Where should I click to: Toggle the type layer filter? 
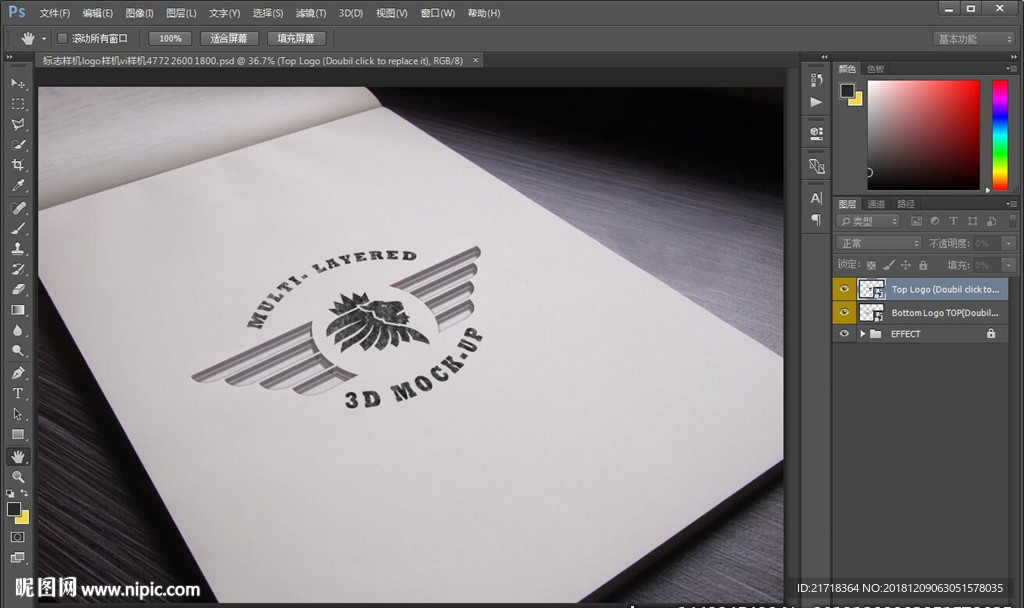pos(953,221)
